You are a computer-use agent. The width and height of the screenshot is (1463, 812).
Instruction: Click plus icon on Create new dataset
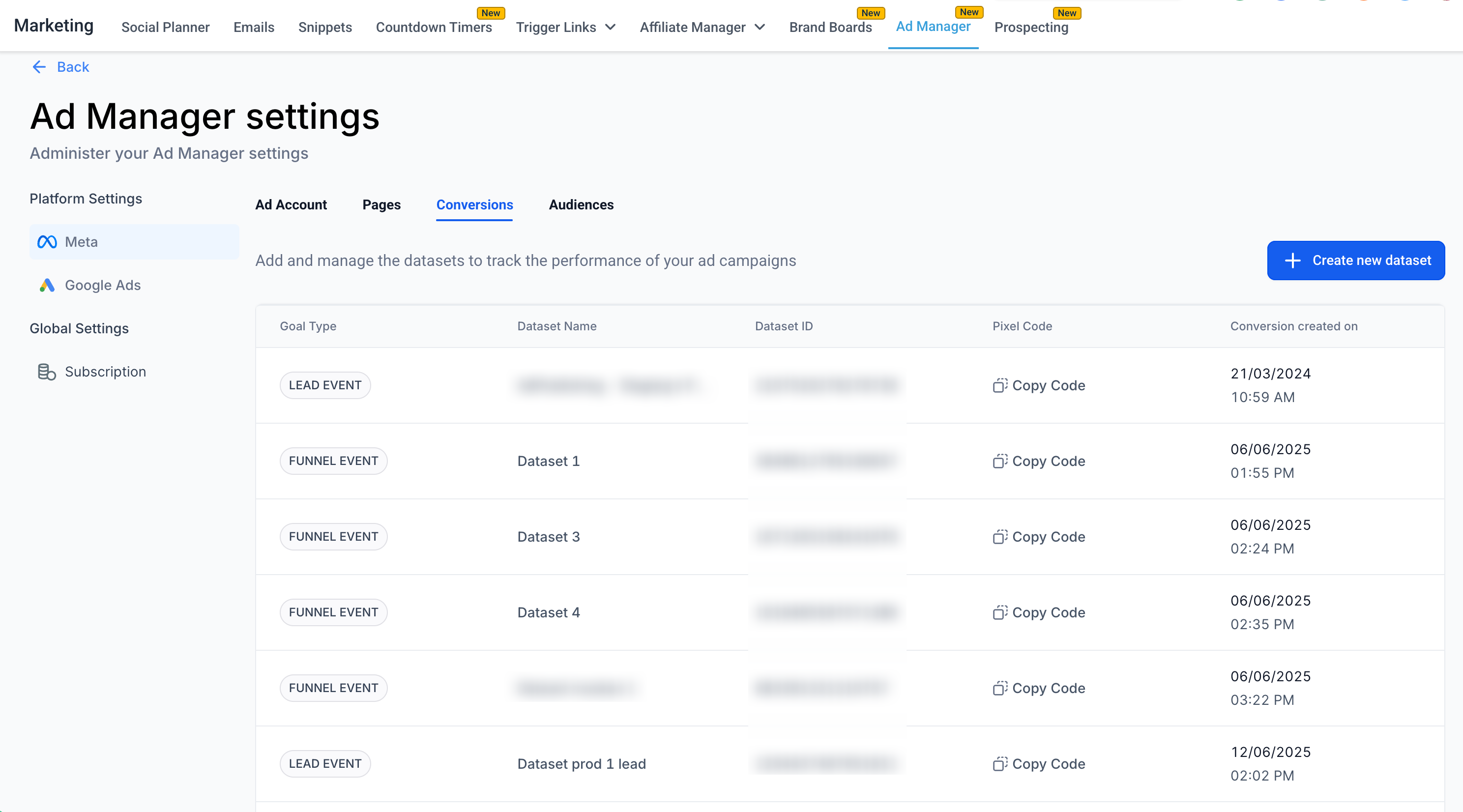point(1292,261)
